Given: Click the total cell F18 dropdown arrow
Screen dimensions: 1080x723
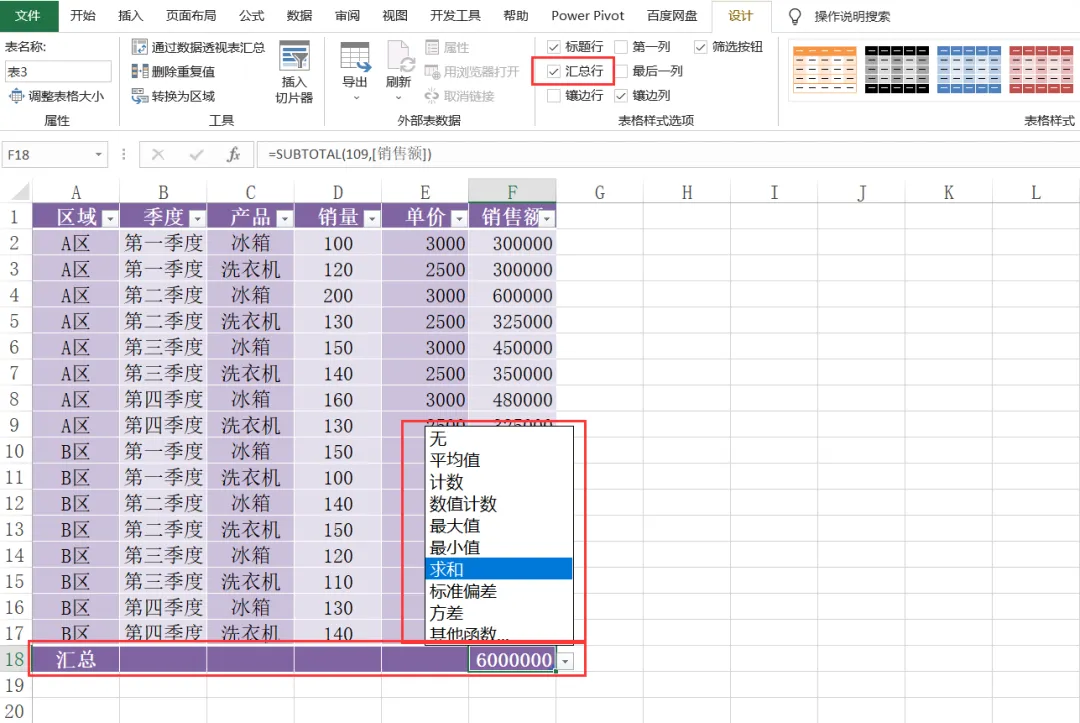Looking at the screenshot, I should 565,661.
